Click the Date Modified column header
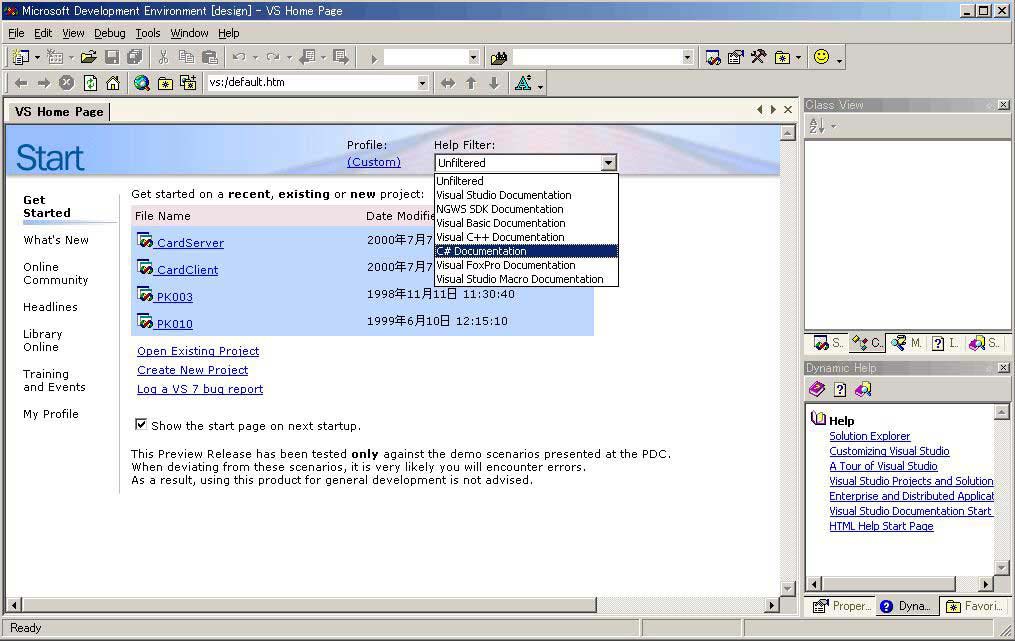The image size is (1015, 641). point(399,216)
